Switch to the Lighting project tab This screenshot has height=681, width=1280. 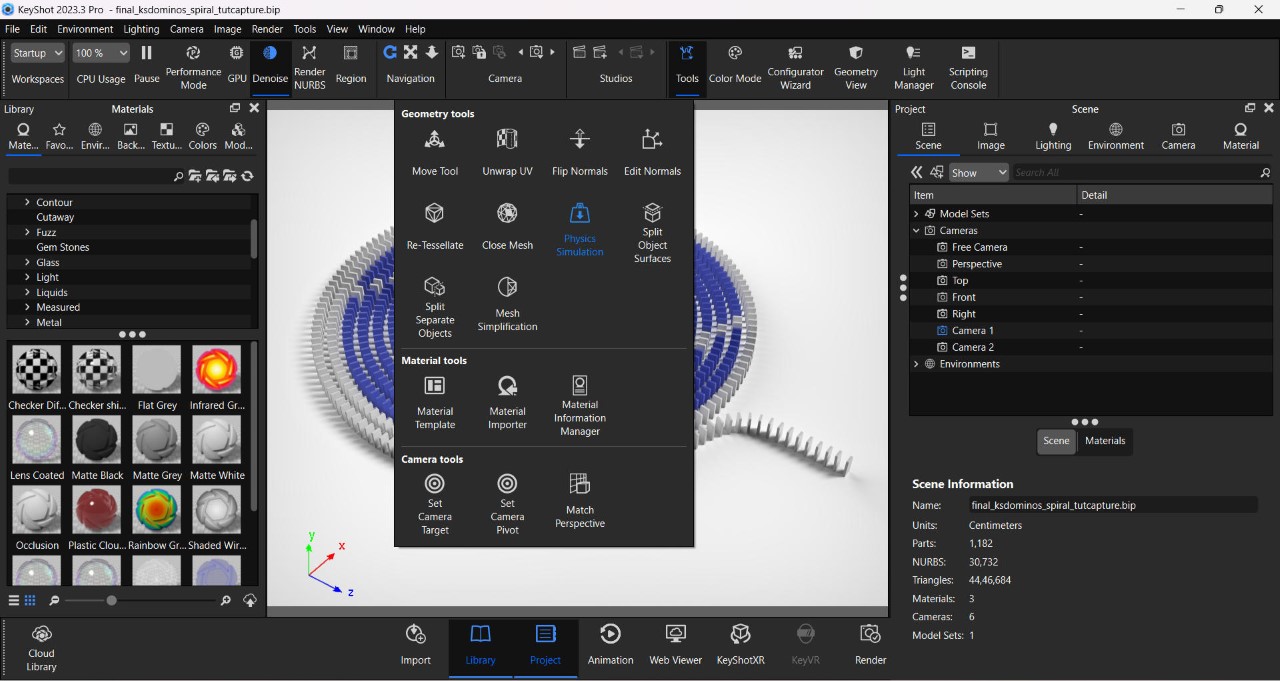pyautogui.click(x=1052, y=136)
